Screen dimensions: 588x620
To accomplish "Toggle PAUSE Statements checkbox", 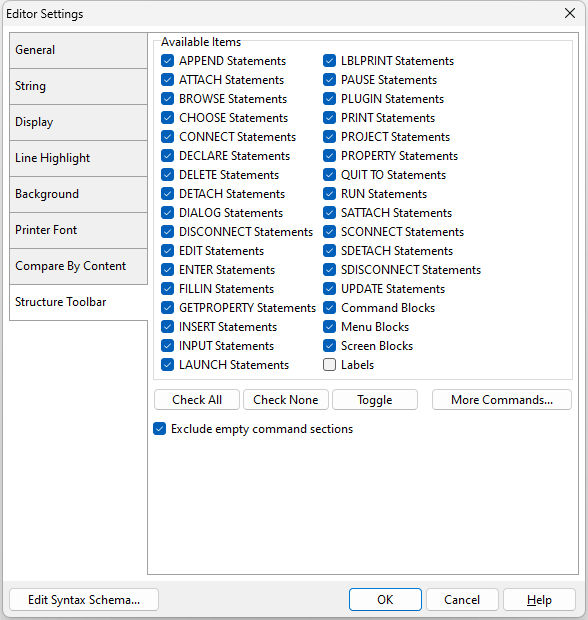I will point(329,80).
